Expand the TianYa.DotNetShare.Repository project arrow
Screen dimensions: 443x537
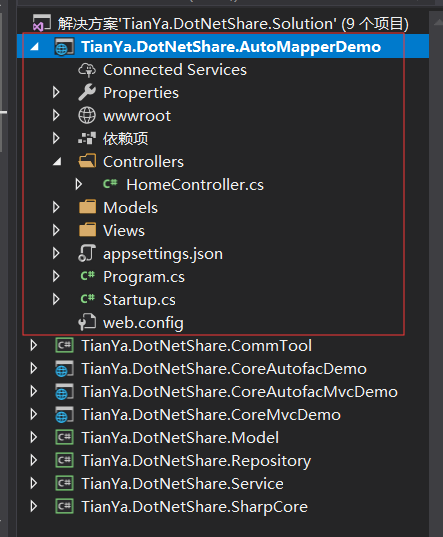pyautogui.click(x=33, y=460)
